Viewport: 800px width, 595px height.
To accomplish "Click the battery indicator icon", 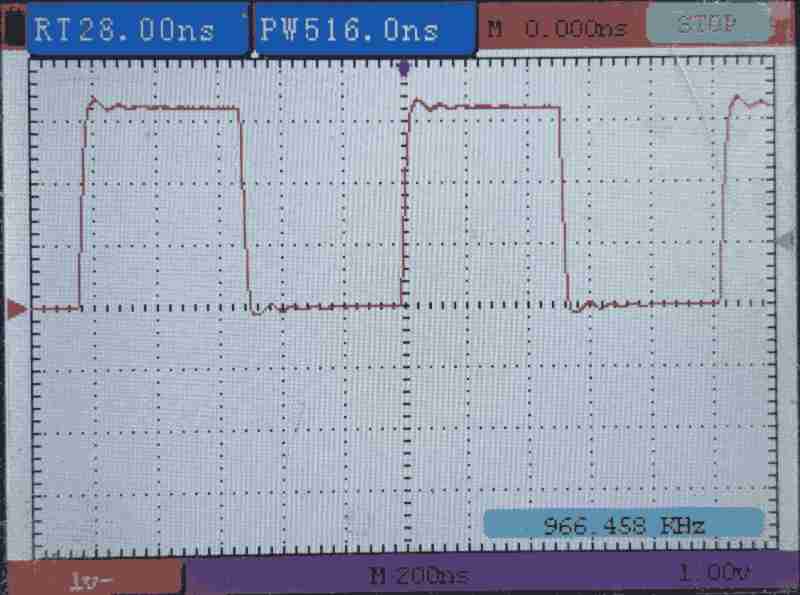I will (14, 28).
